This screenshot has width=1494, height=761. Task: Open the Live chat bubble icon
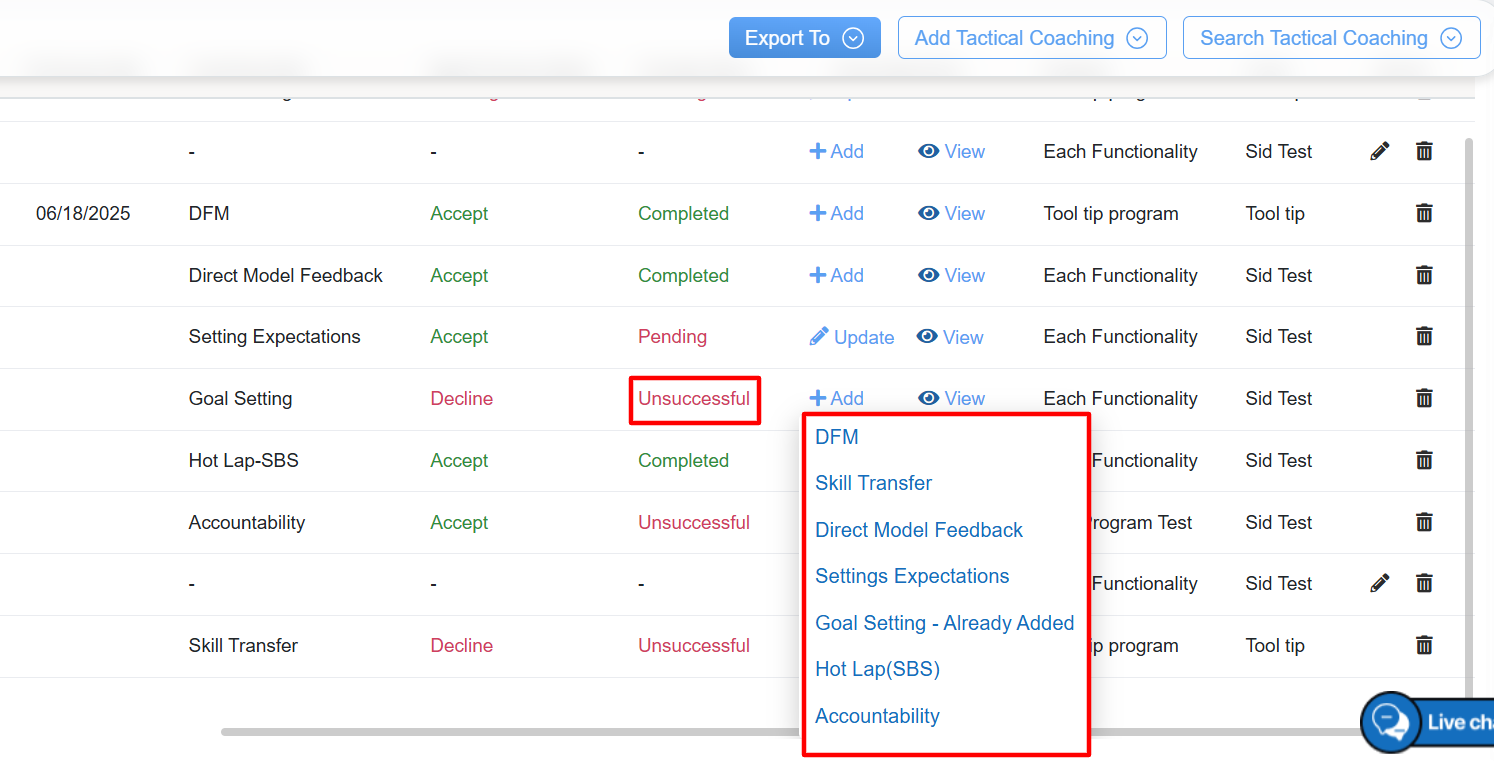pos(1390,721)
